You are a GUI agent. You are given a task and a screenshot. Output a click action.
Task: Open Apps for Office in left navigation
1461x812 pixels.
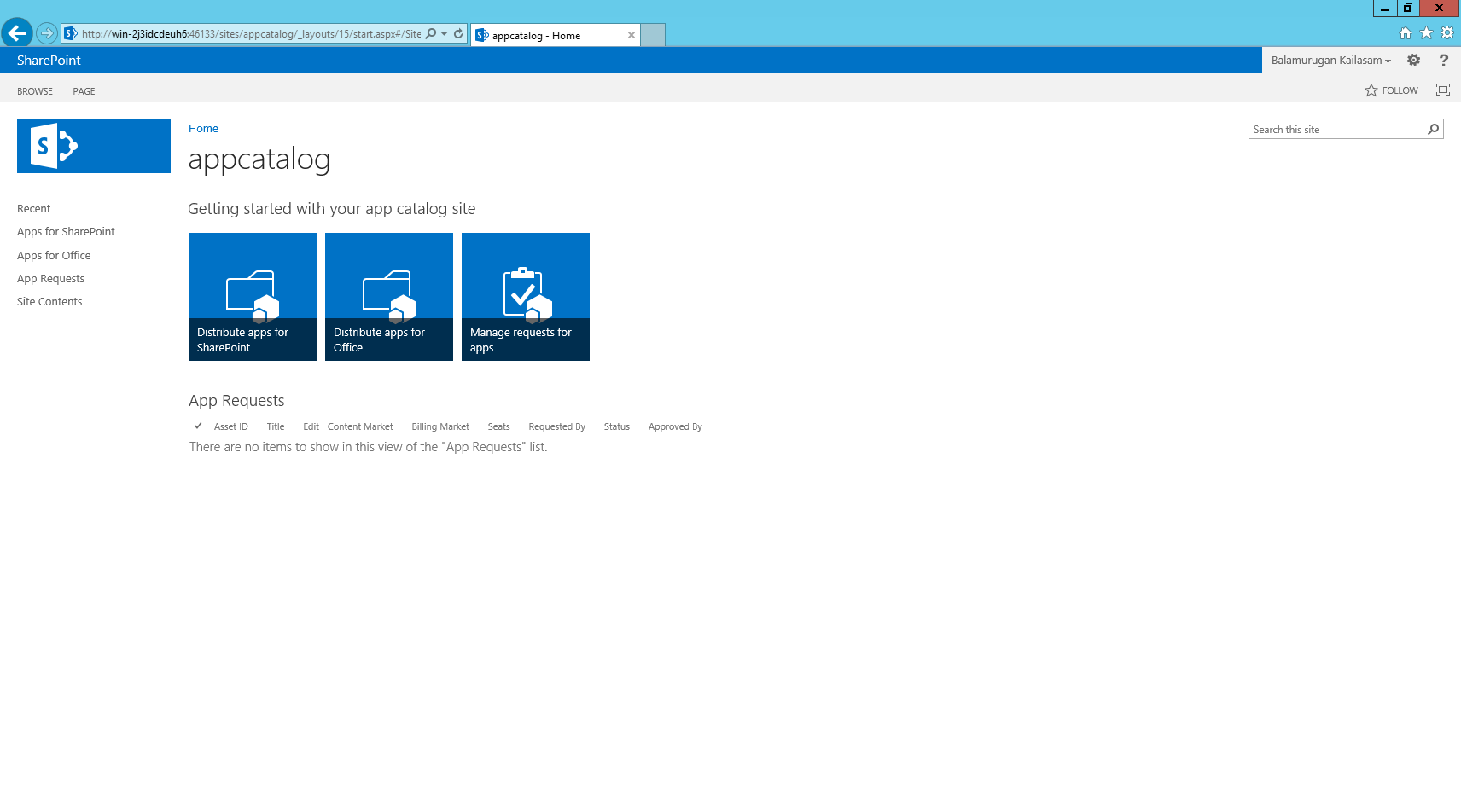coord(54,256)
